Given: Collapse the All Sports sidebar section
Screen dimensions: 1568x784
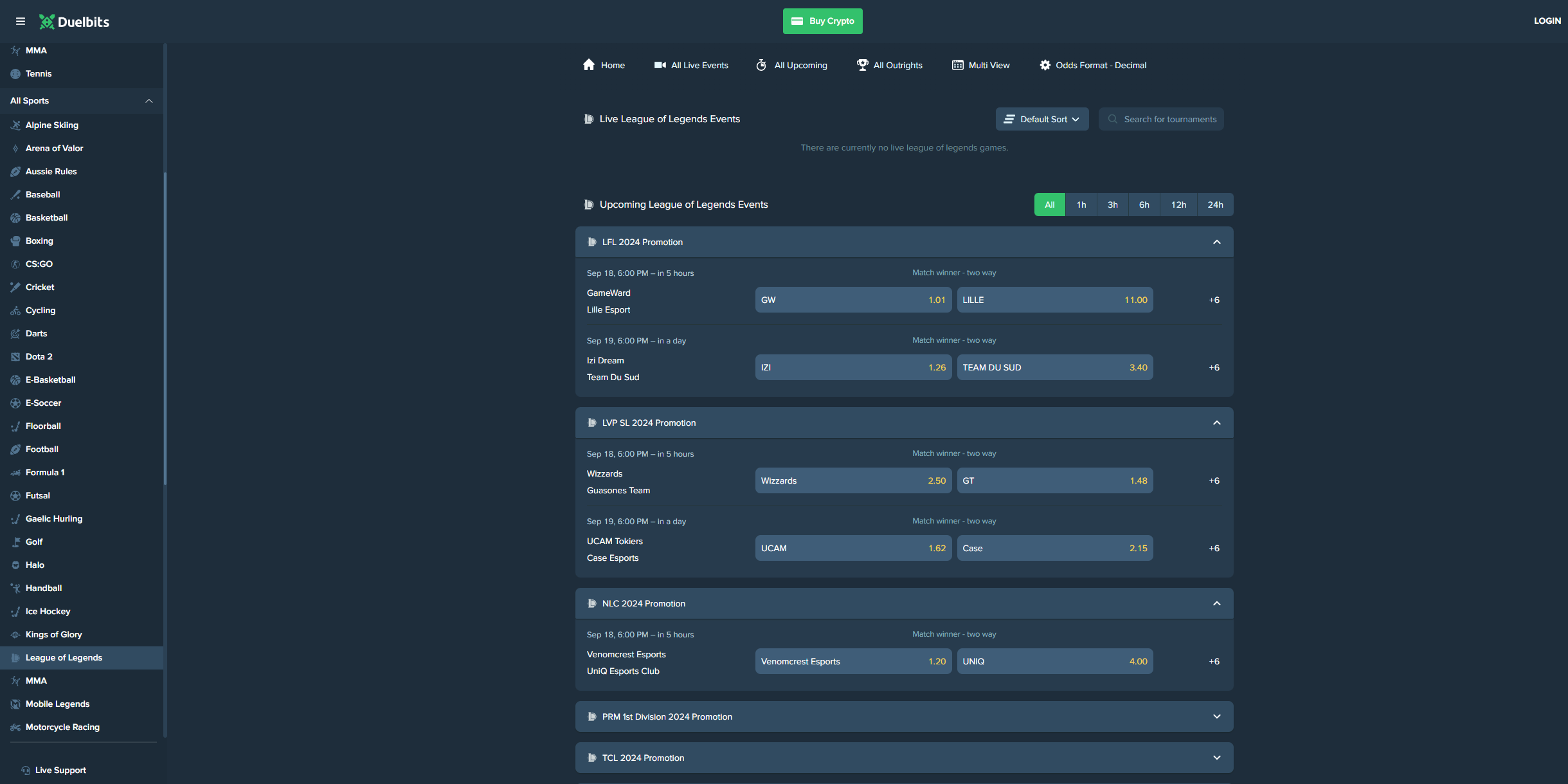Looking at the screenshot, I should point(82,101).
